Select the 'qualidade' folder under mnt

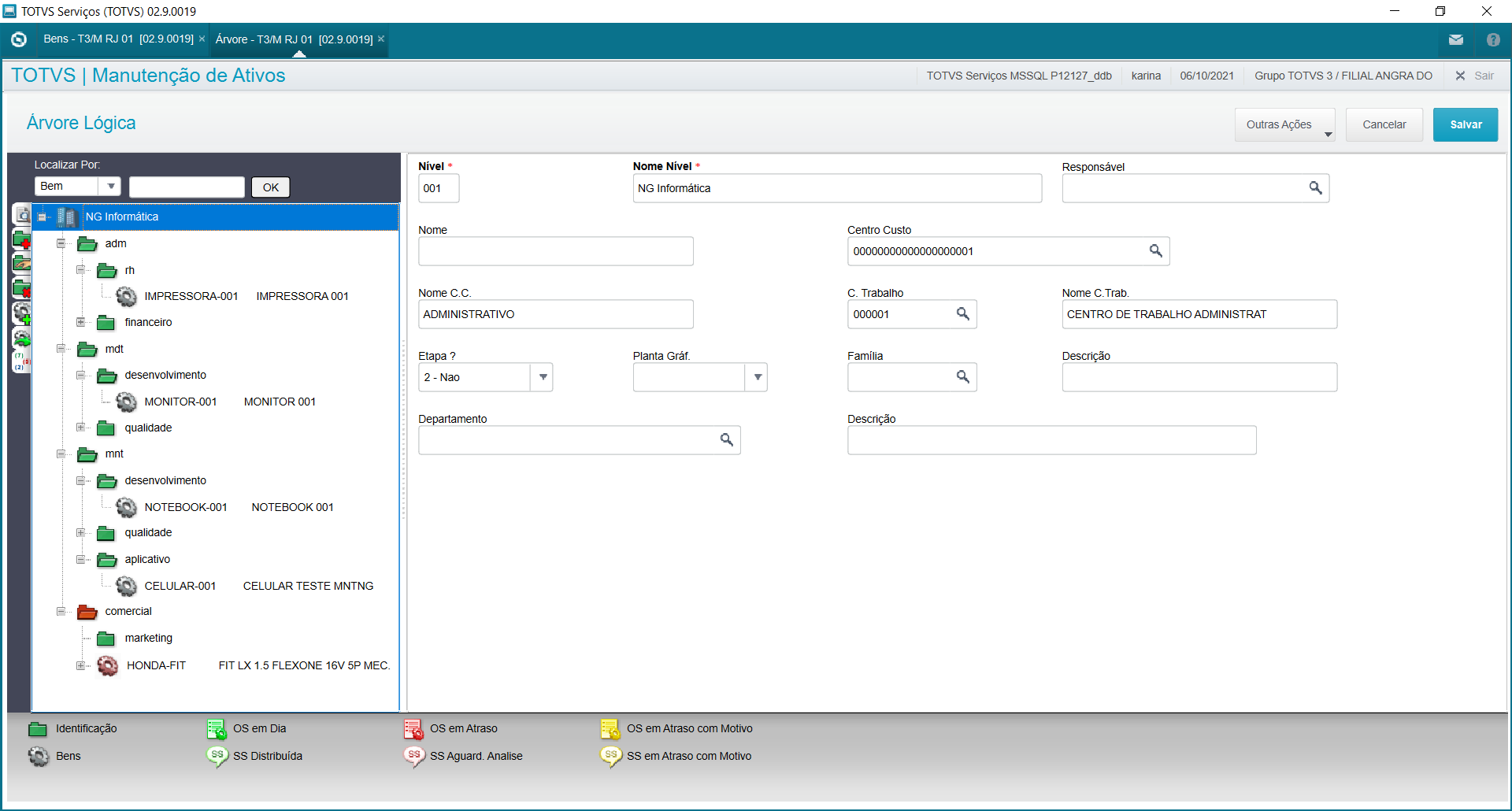[x=148, y=532]
